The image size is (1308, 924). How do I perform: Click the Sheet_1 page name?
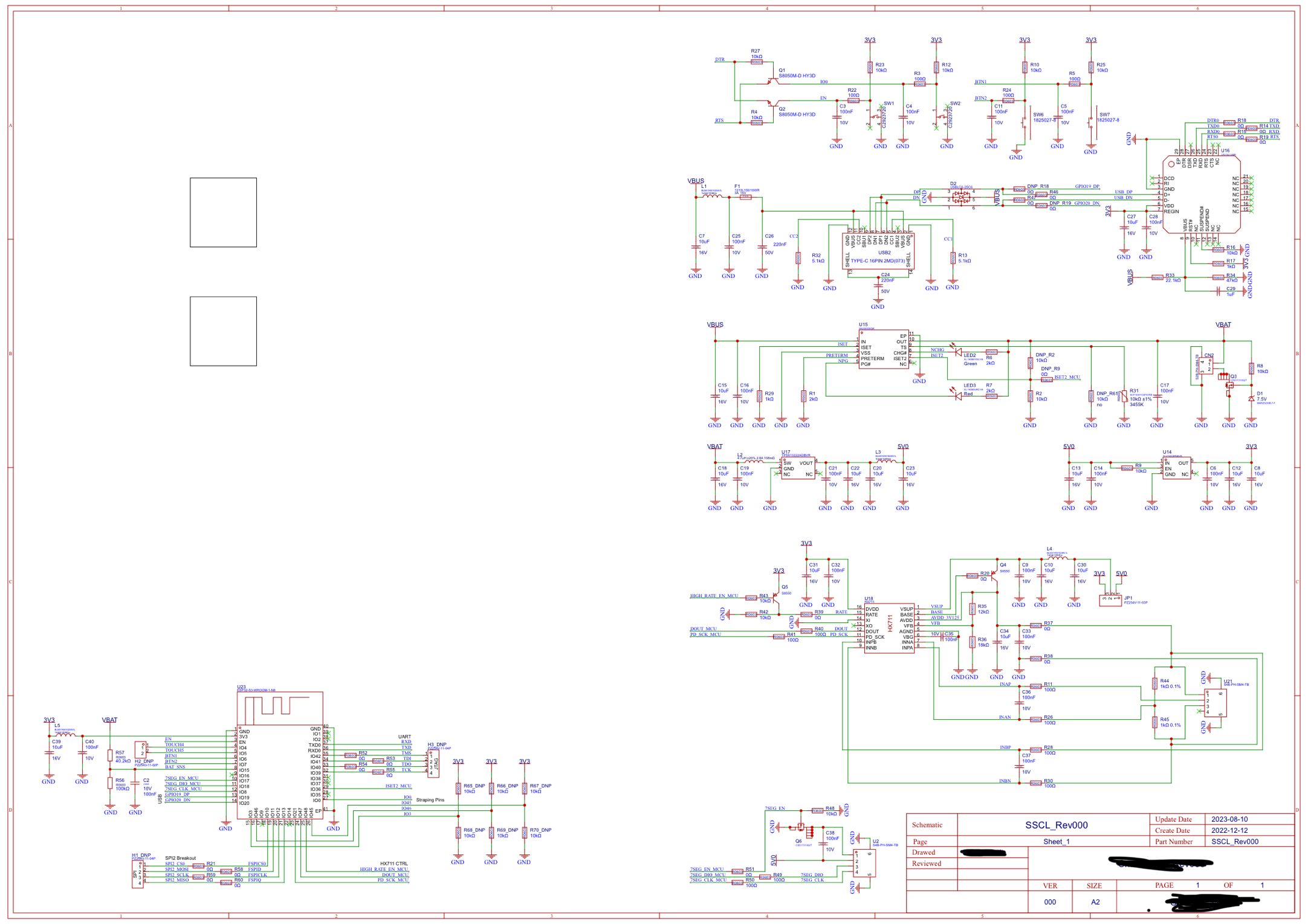pyautogui.click(x=1056, y=841)
